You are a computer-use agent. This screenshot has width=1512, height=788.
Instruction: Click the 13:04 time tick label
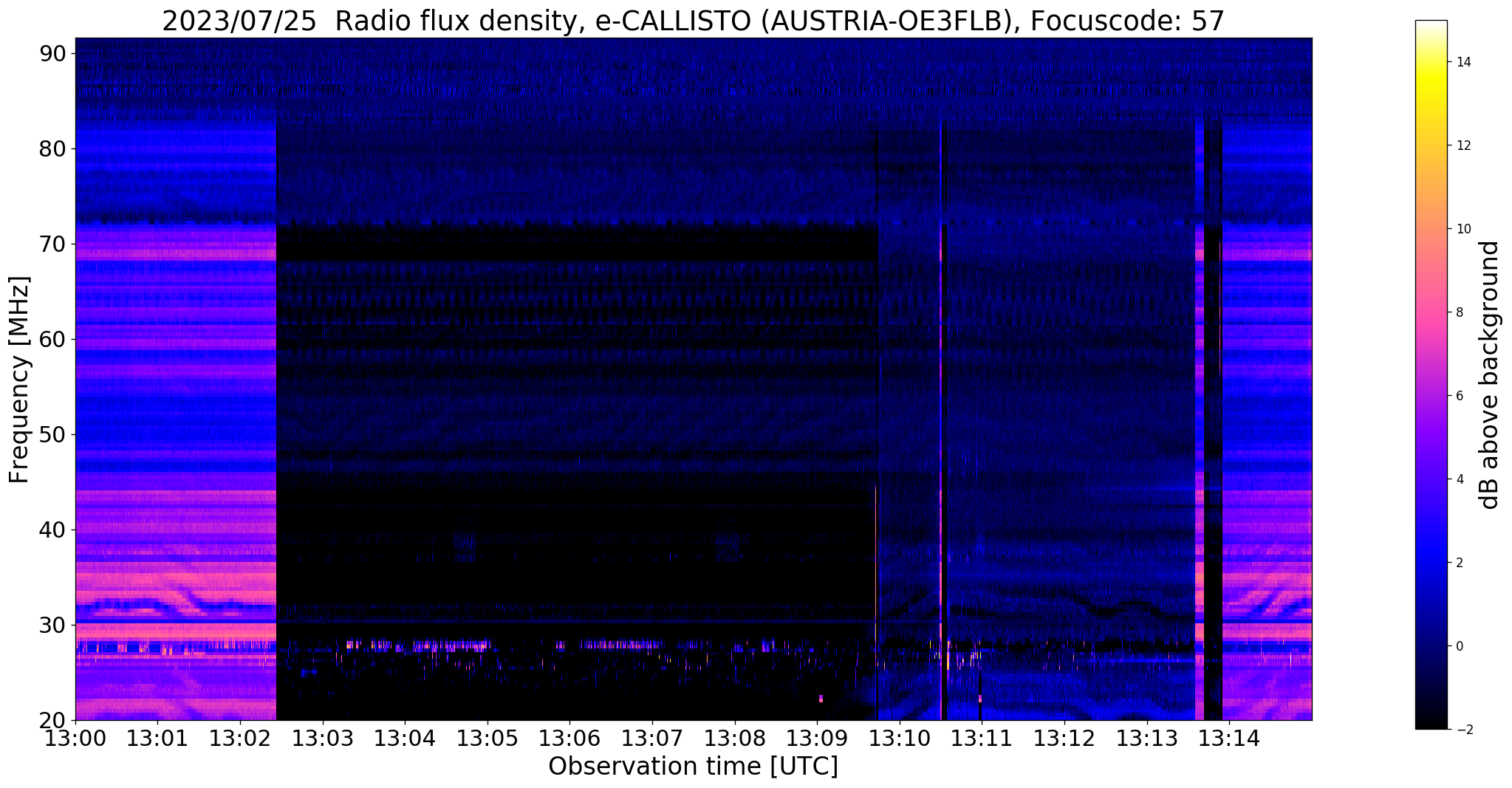[405, 738]
